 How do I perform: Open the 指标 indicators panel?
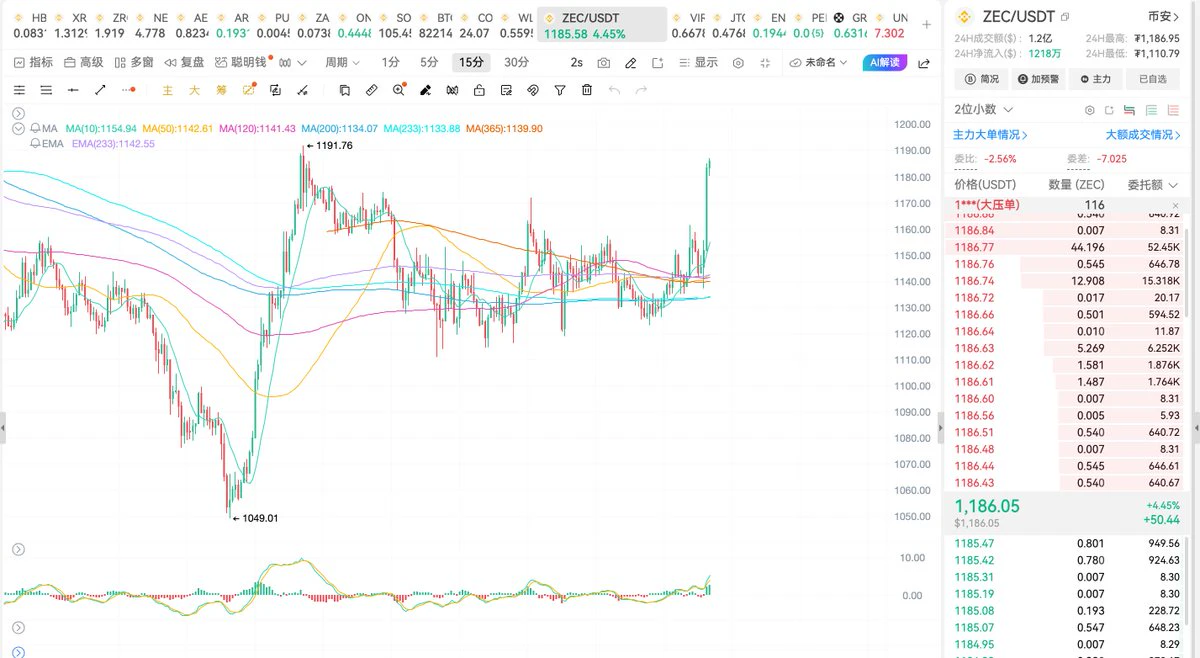34,62
